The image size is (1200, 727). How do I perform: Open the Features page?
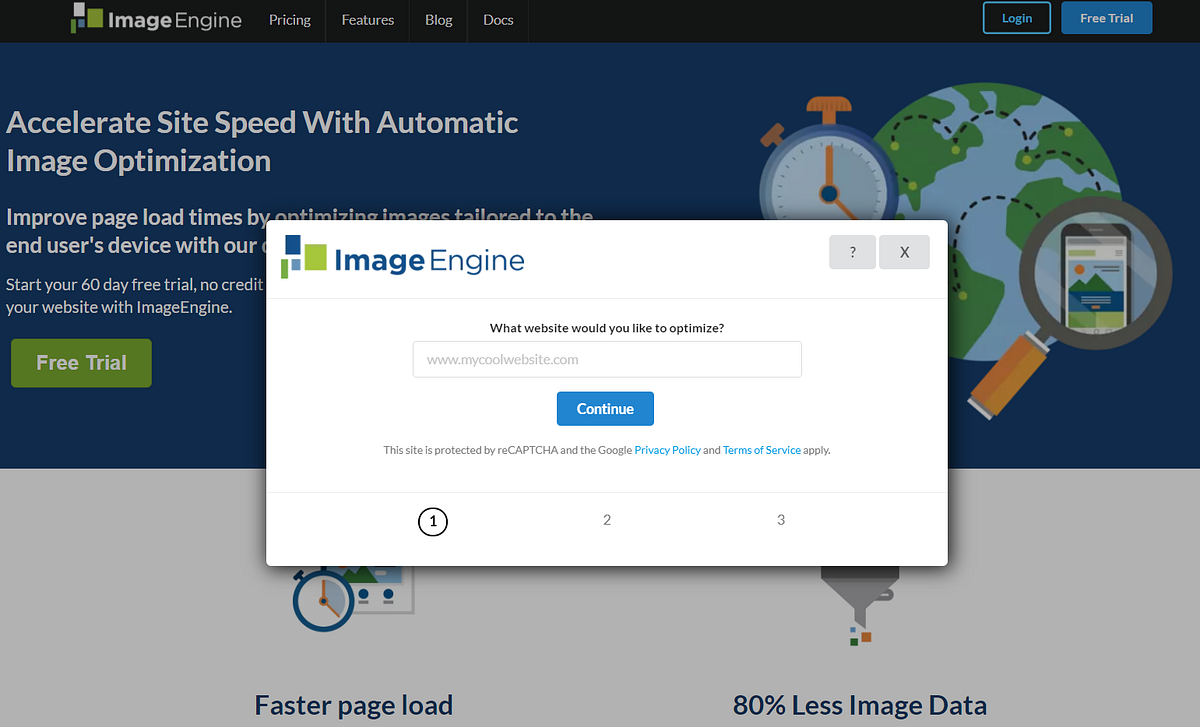(x=367, y=19)
